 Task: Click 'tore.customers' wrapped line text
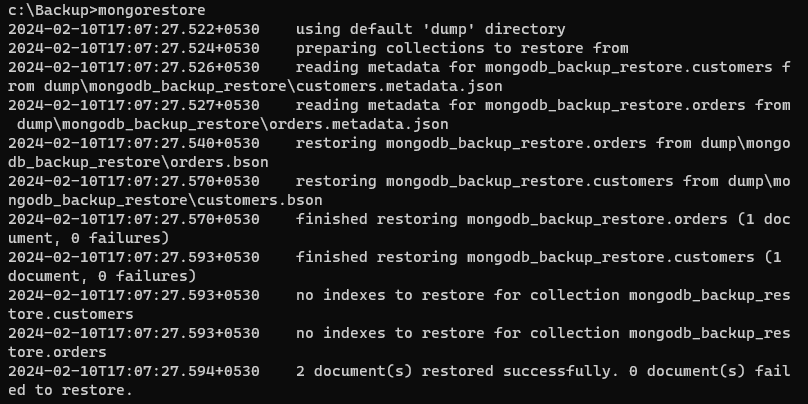(x=71, y=314)
